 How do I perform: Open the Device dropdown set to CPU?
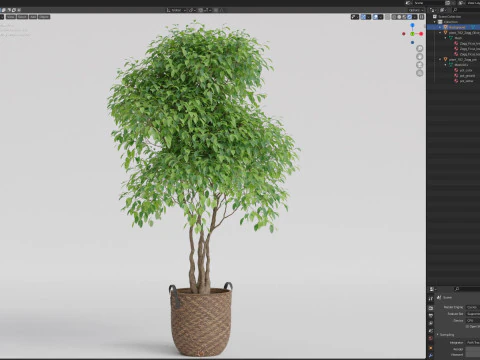[x=473, y=320]
